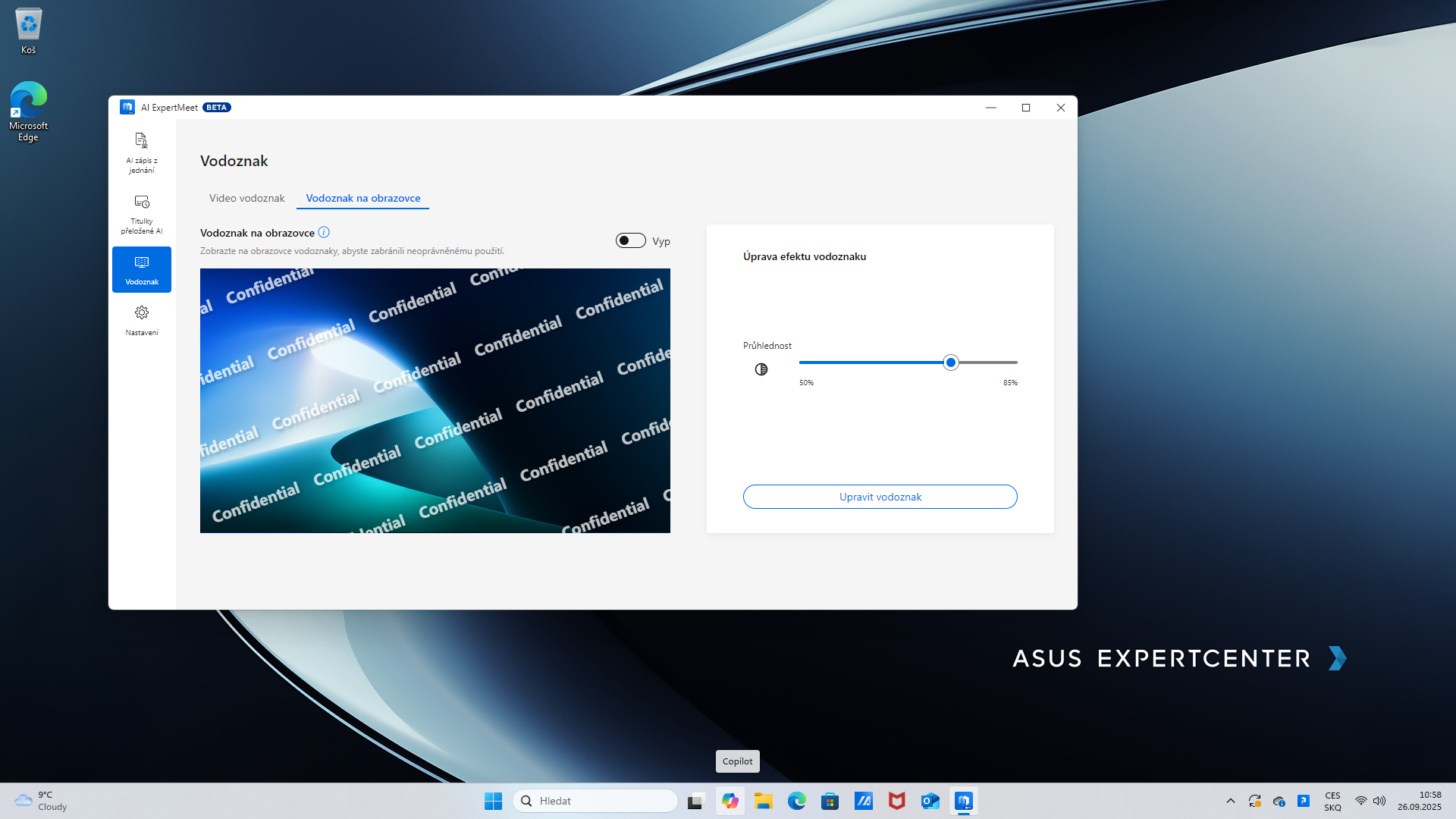1456x819 pixels.
Task: Open McAfee icon in taskbar
Action: click(x=896, y=801)
